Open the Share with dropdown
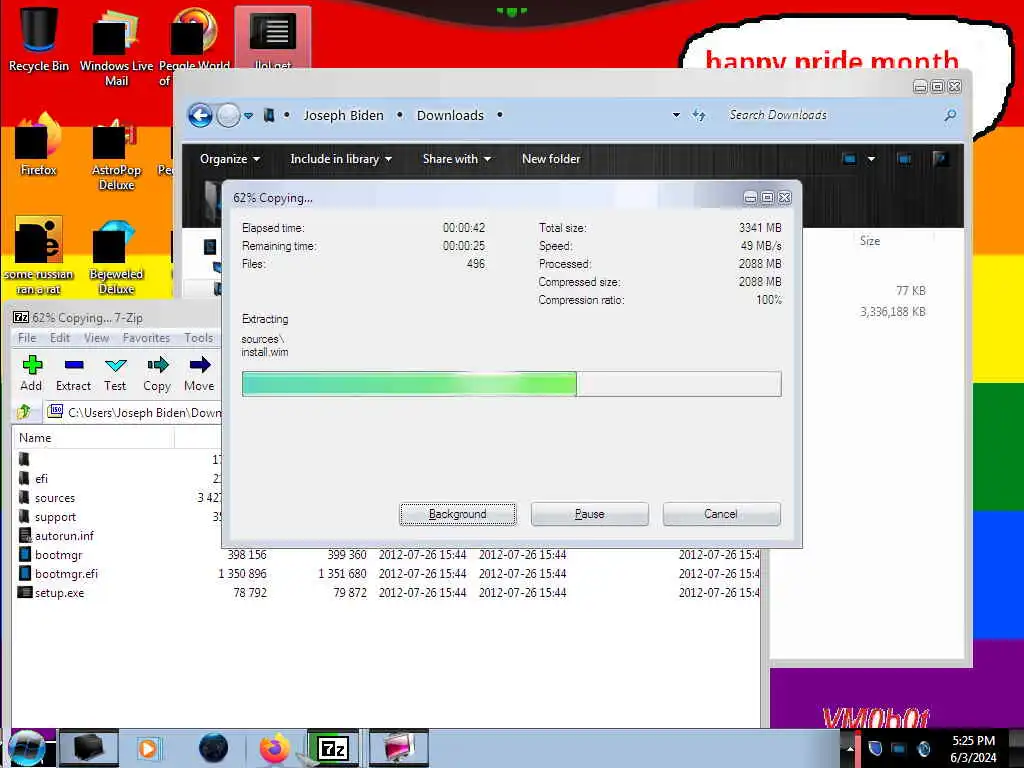The width and height of the screenshot is (1024, 768). (x=456, y=159)
